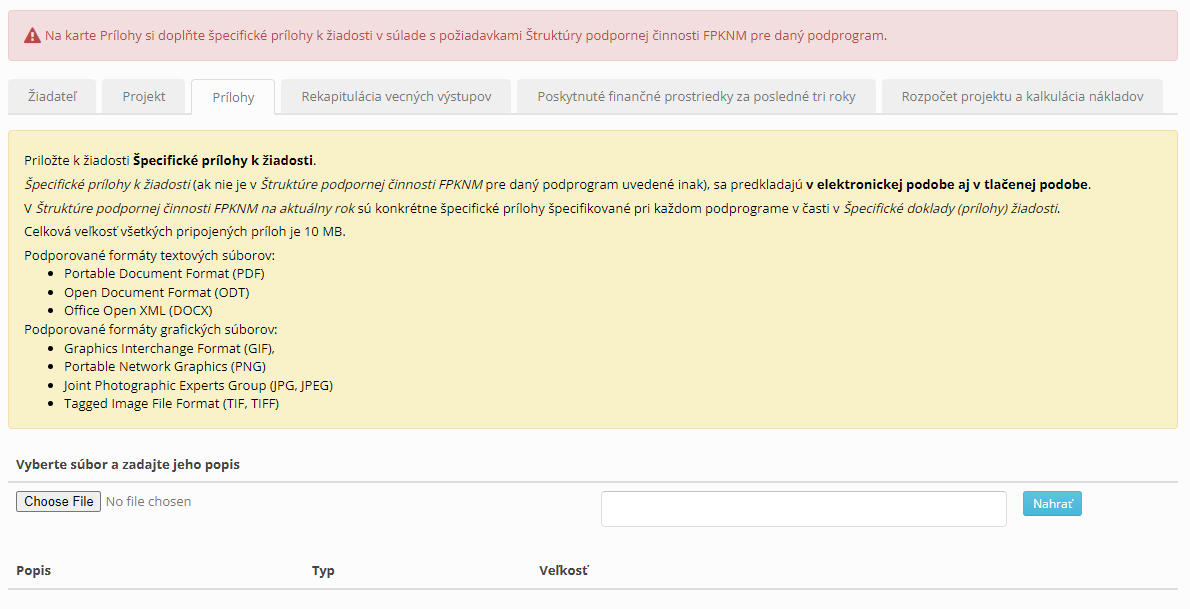
Task: Click the Veľkosť column header
Action: click(564, 571)
